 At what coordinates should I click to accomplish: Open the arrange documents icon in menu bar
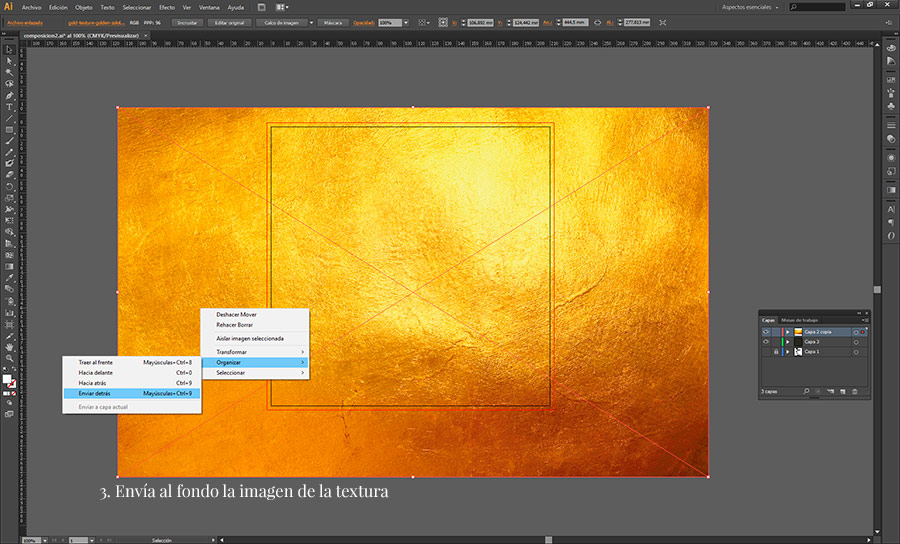click(x=278, y=7)
